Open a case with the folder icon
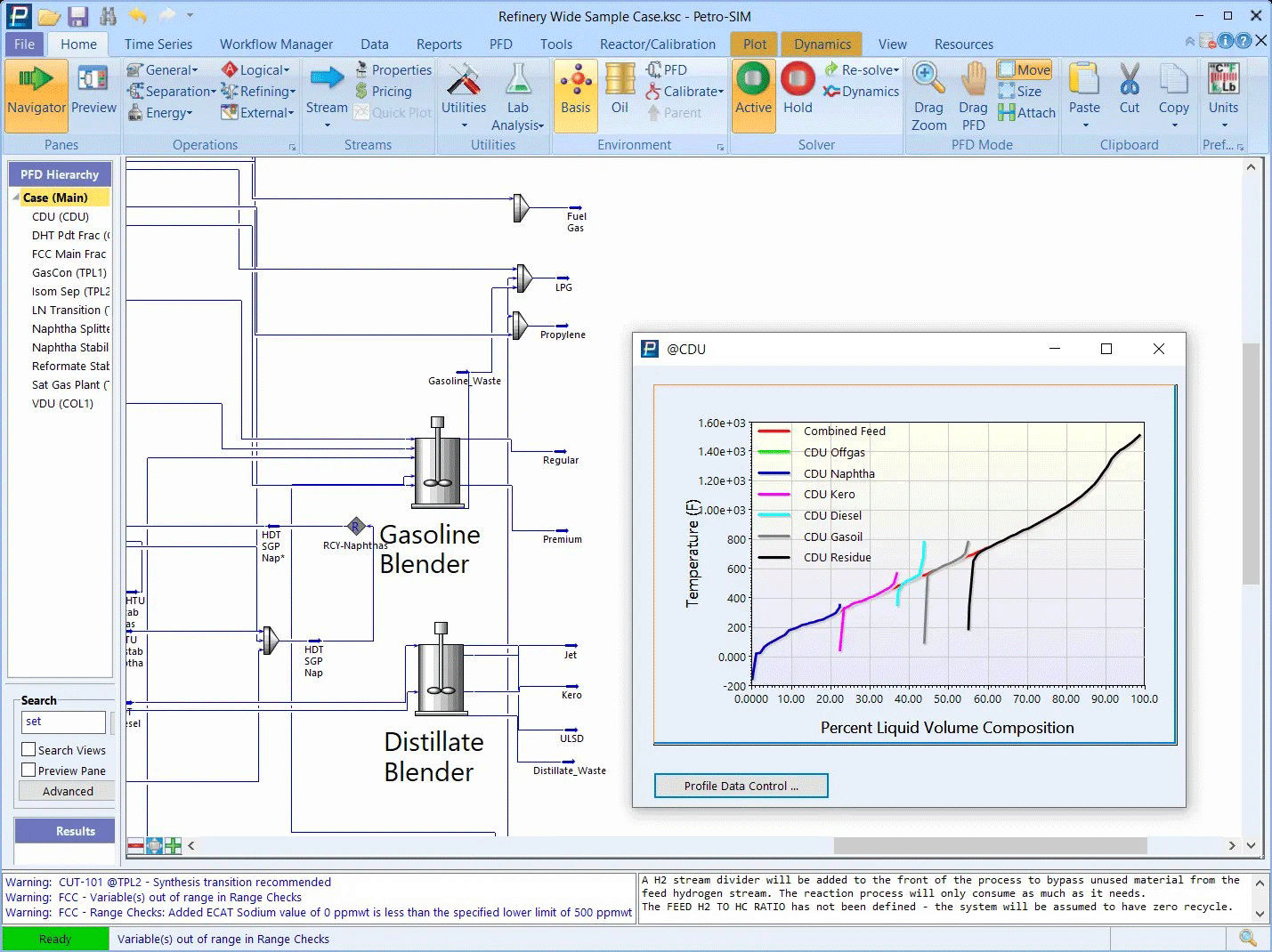1272x952 pixels. point(49,16)
